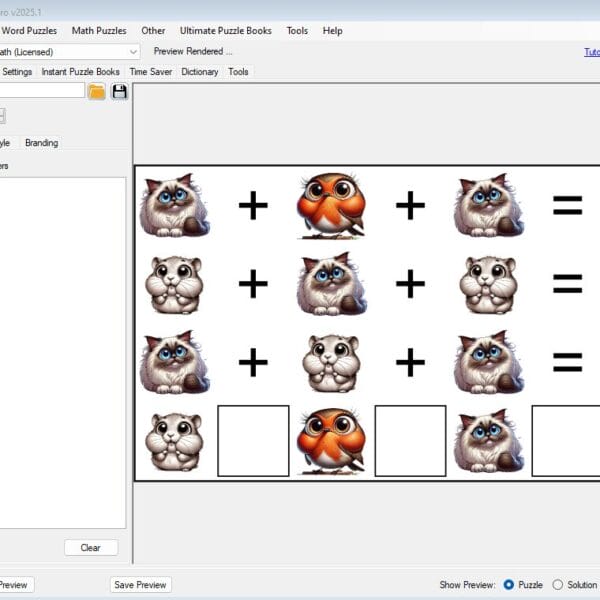Click the first cat image in top row
The height and width of the screenshot is (600, 600).
[174, 205]
